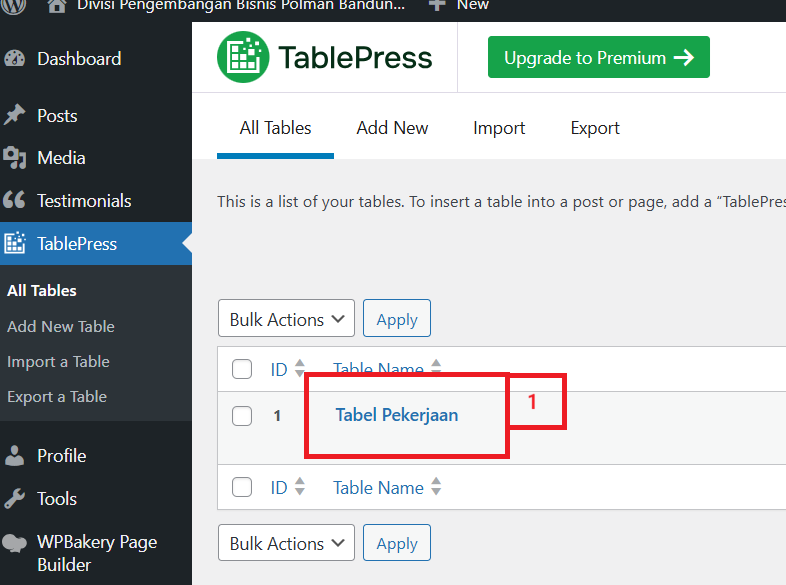Check the select-all checkbox in table header

pos(242,369)
